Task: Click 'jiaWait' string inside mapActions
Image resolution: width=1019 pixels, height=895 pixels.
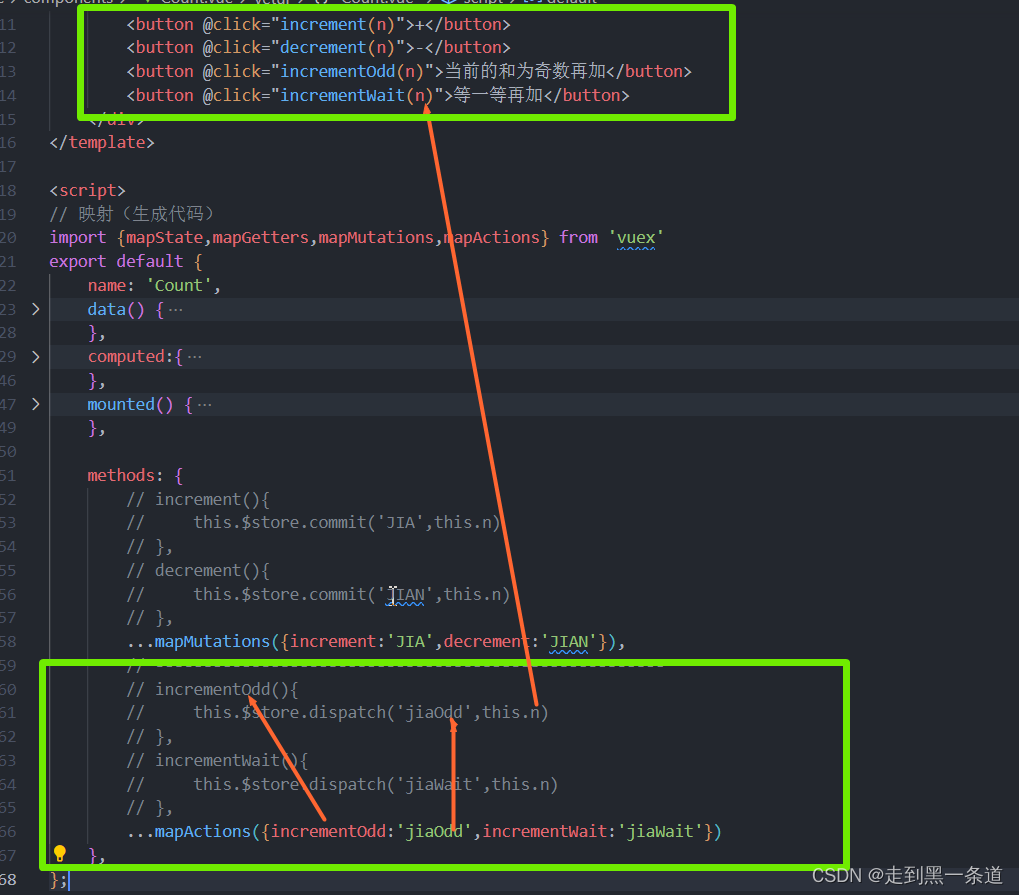Action: 660,832
